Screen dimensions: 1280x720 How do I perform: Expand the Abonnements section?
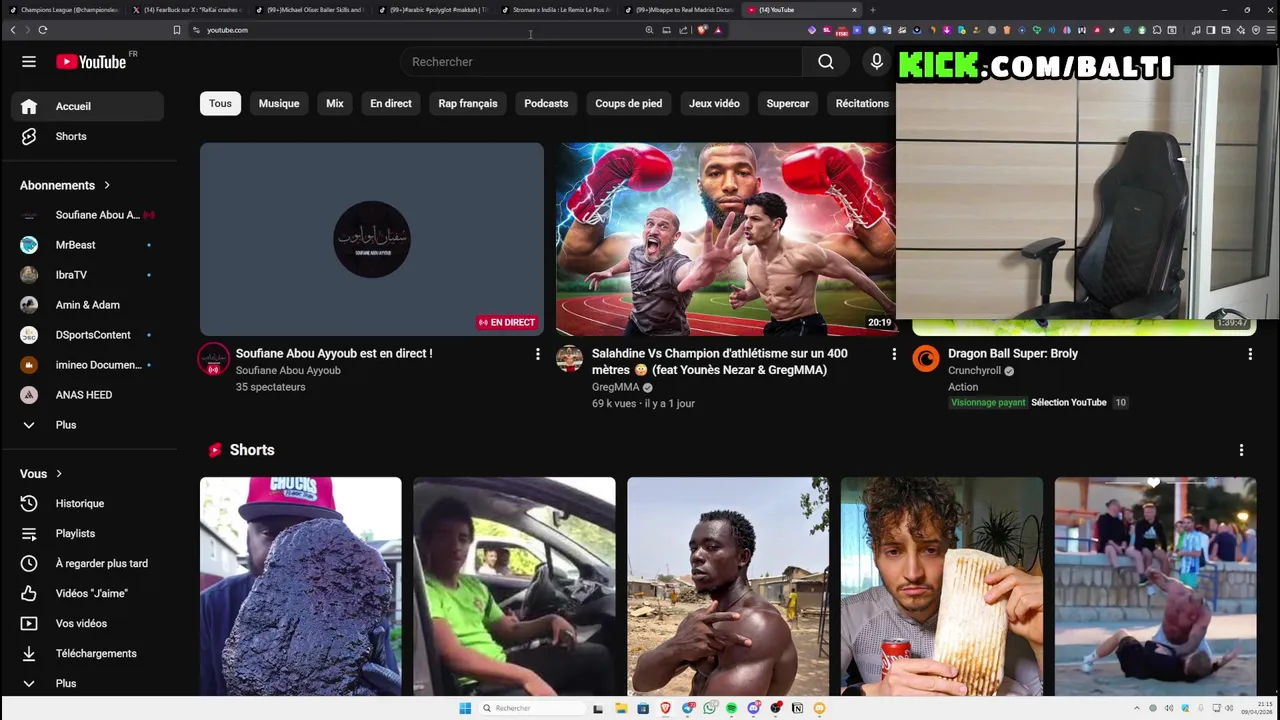click(65, 185)
